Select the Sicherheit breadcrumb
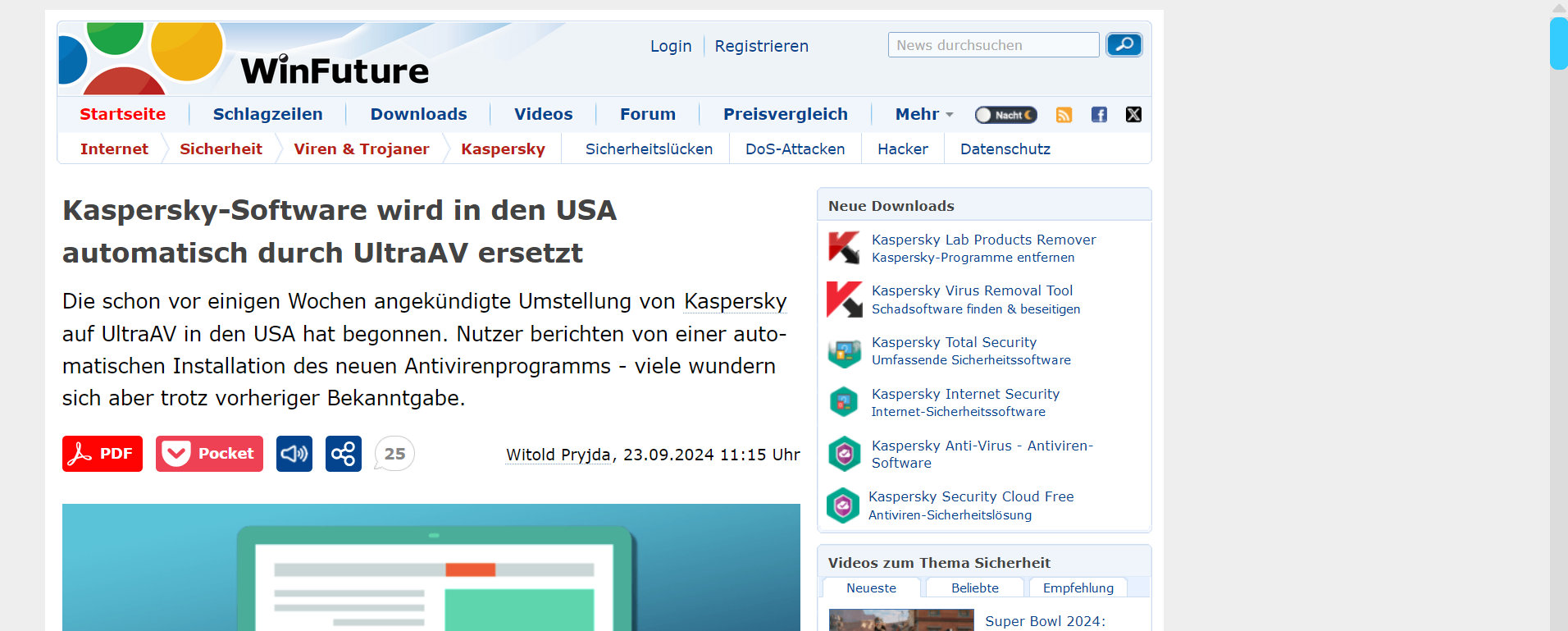 pos(221,149)
